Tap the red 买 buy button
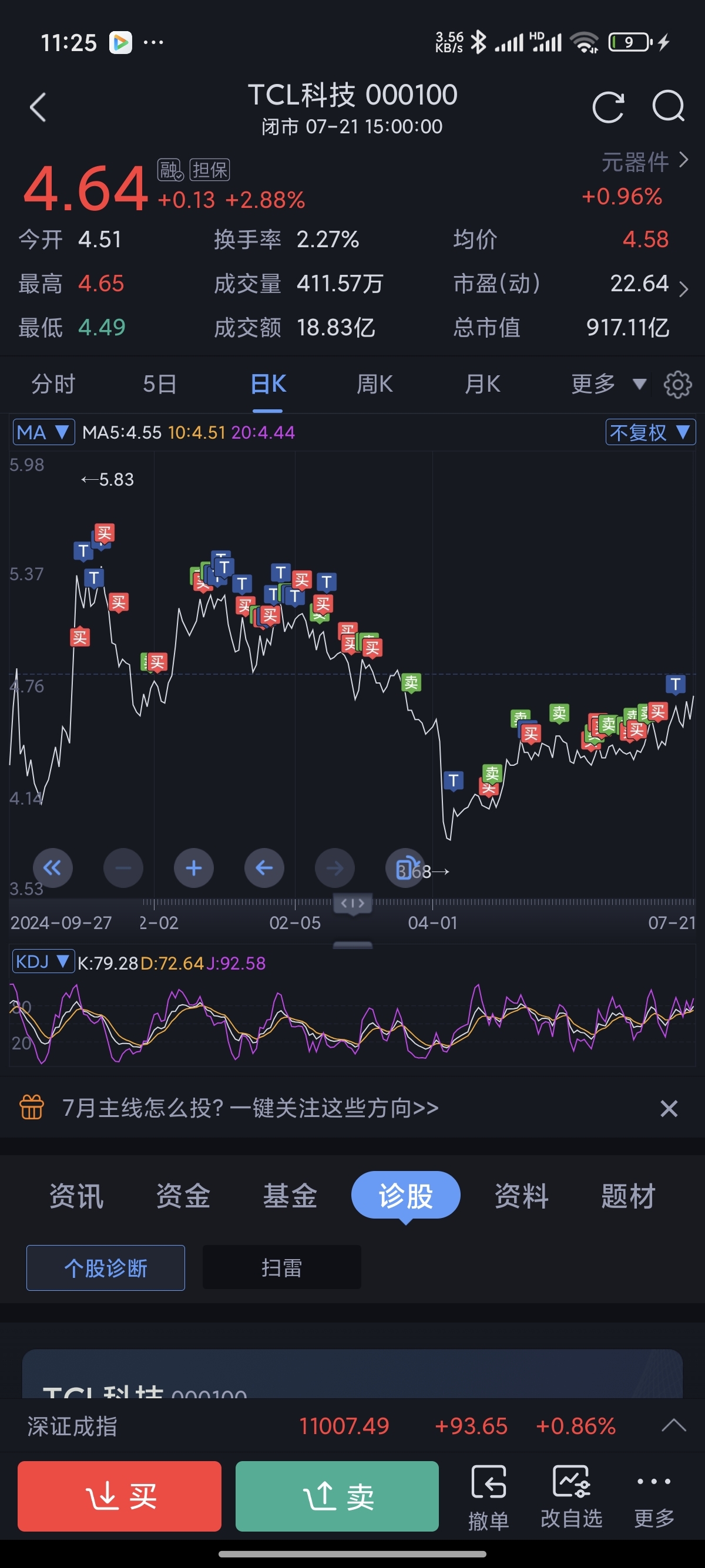The width and height of the screenshot is (705, 1568). (x=119, y=1496)
